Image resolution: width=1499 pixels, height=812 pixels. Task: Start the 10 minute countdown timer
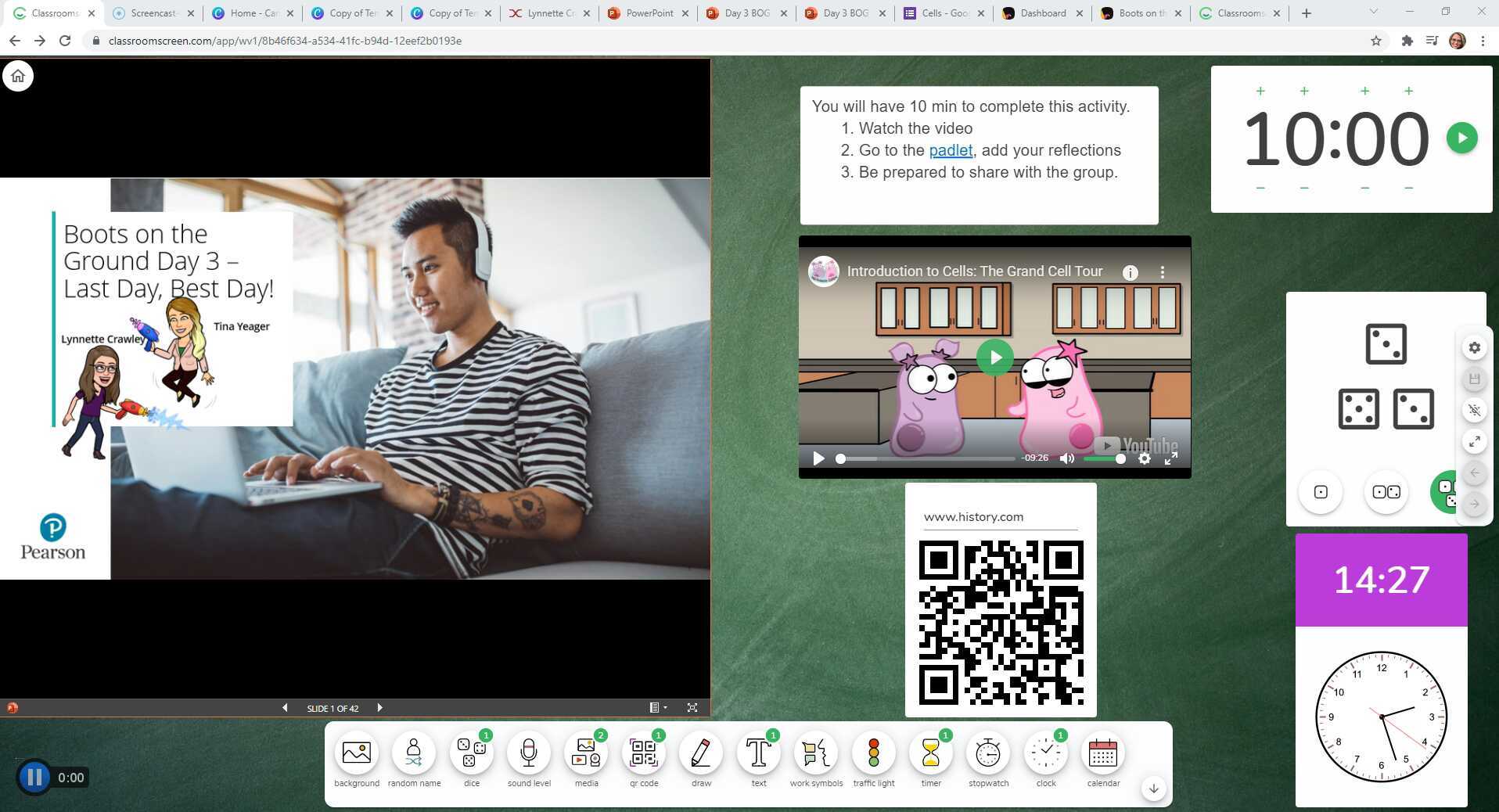point(1461,138)
